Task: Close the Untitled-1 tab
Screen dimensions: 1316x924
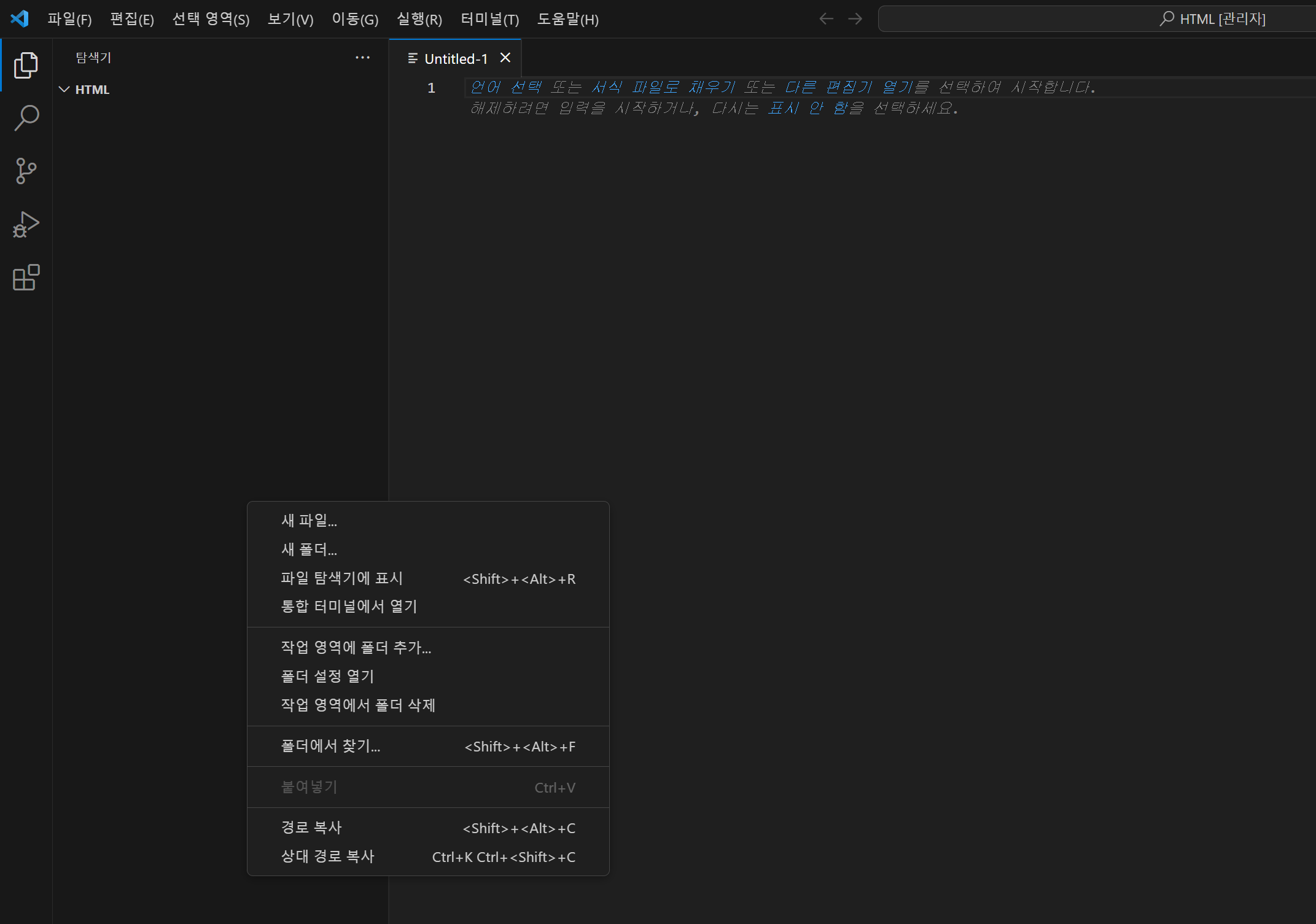Action: (505, 58)
